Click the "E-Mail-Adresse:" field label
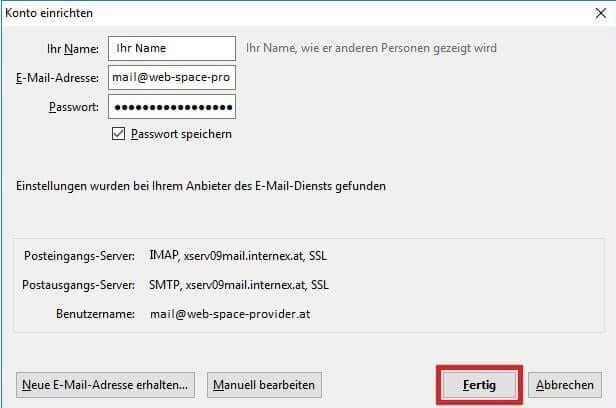The width and height of the screenshot is (616, 408). 57,77
